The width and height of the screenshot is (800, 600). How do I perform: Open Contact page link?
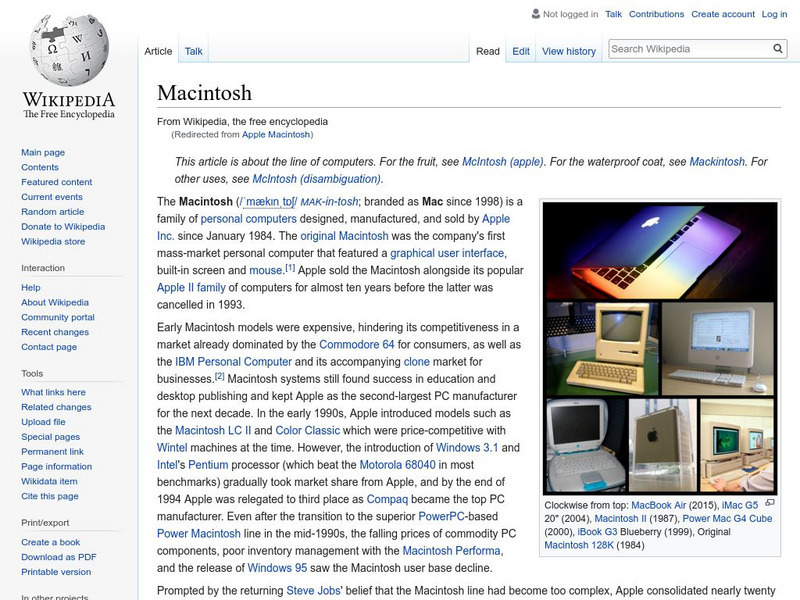[49, 346]
